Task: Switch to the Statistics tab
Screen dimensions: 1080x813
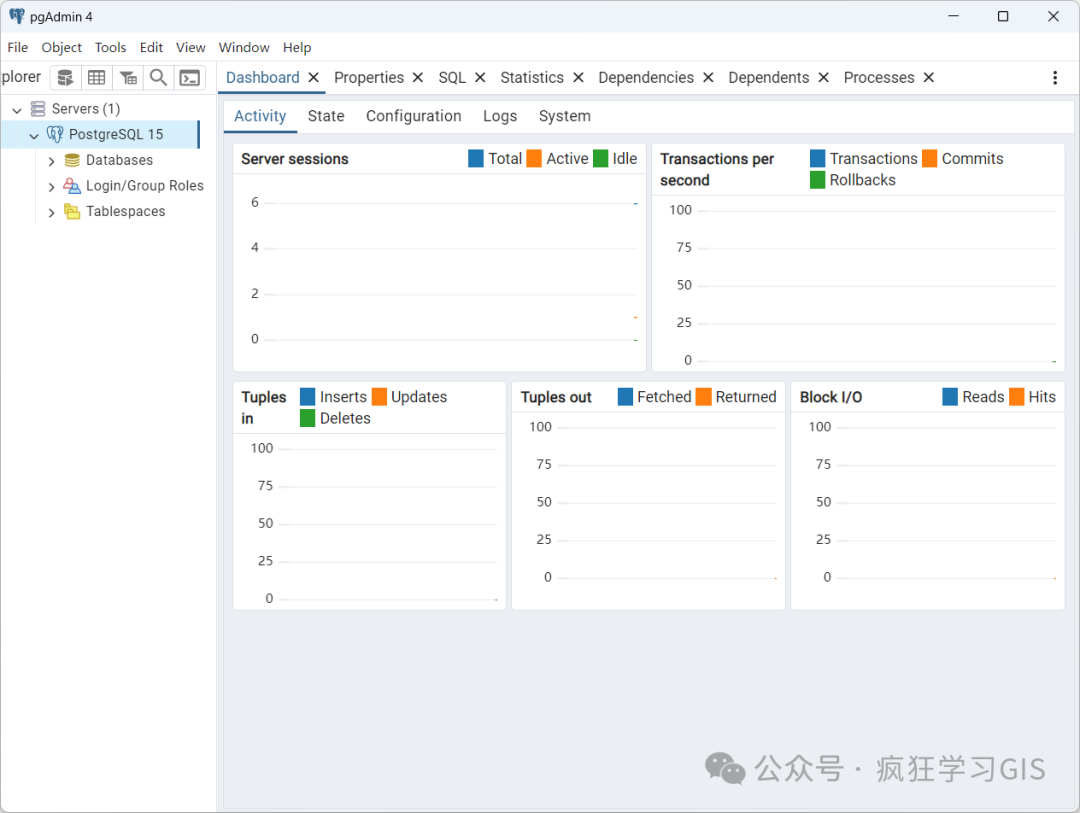Action: click(532, 77)
